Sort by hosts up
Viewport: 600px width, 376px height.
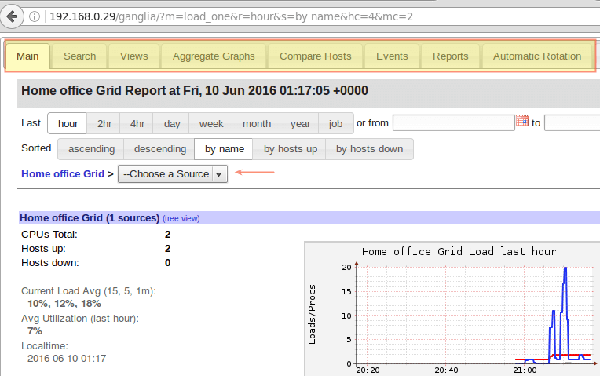tap(290, 149)
